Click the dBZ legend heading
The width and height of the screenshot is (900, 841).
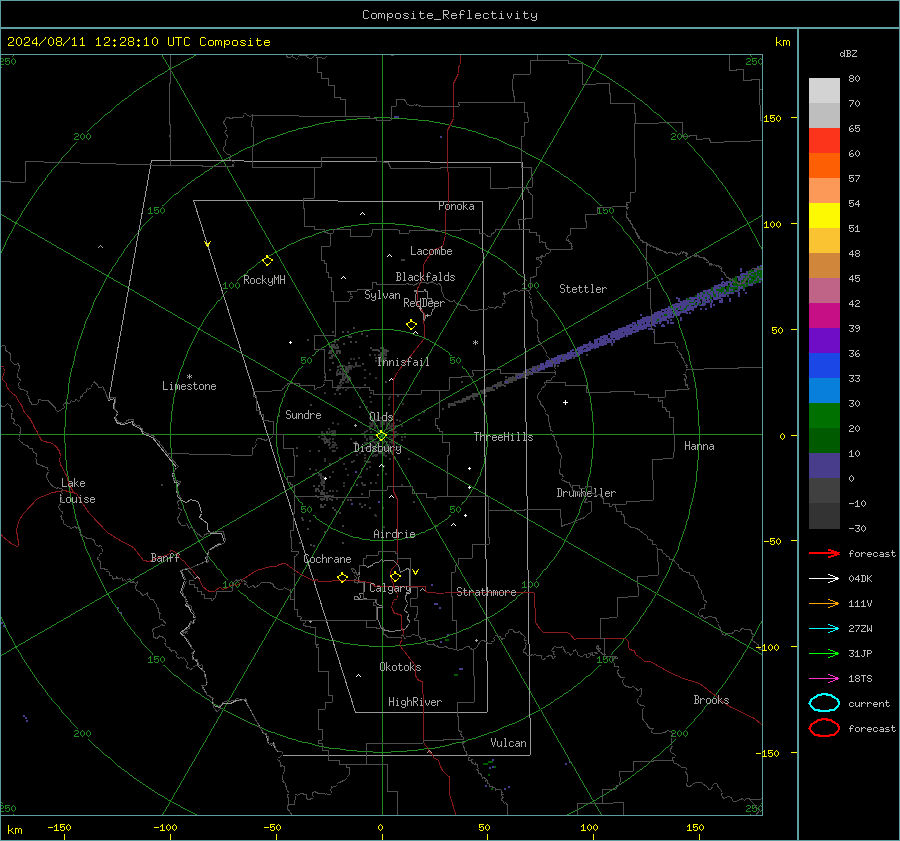coord(848,53)
